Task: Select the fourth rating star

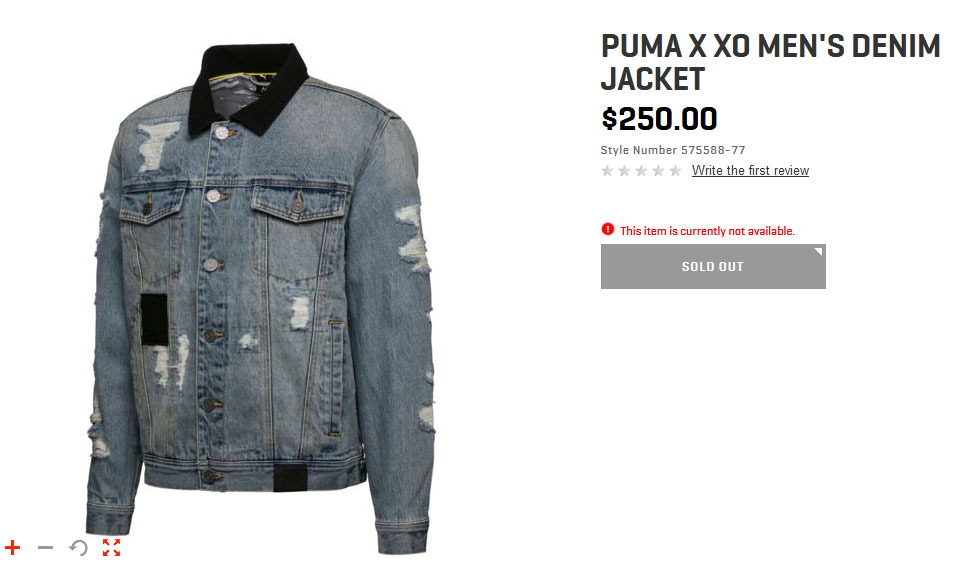Action: [658, 171]
